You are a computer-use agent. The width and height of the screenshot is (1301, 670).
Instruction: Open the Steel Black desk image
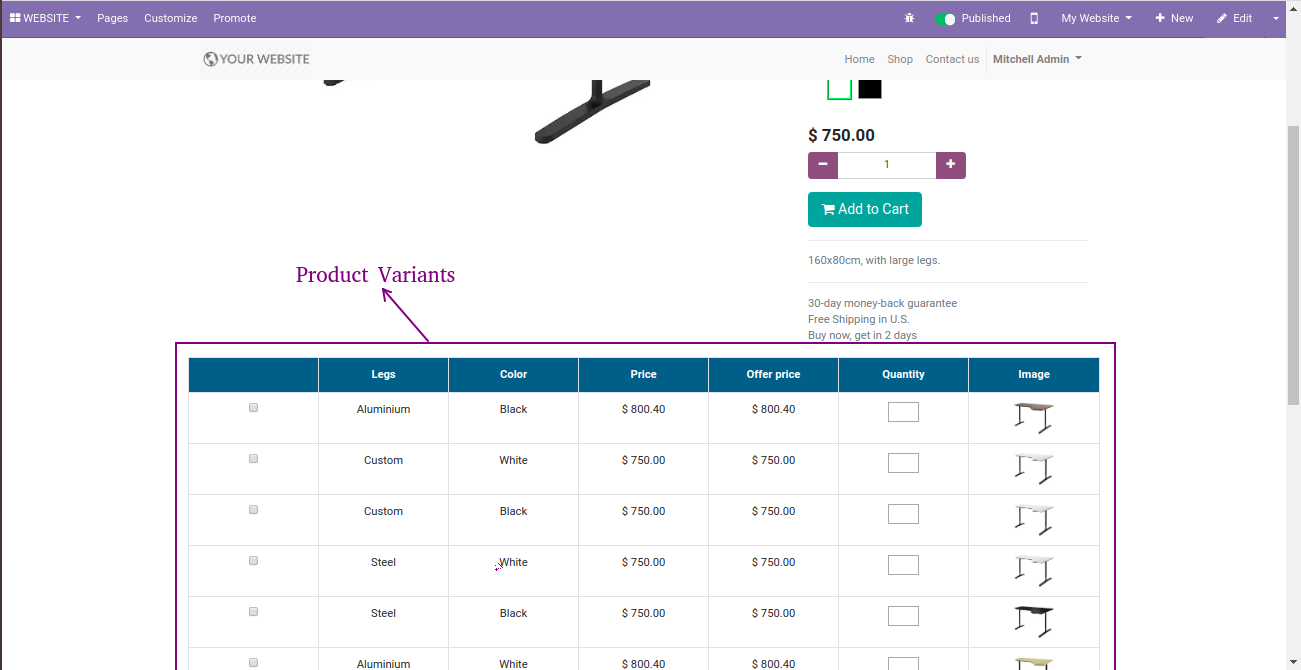1034,621
